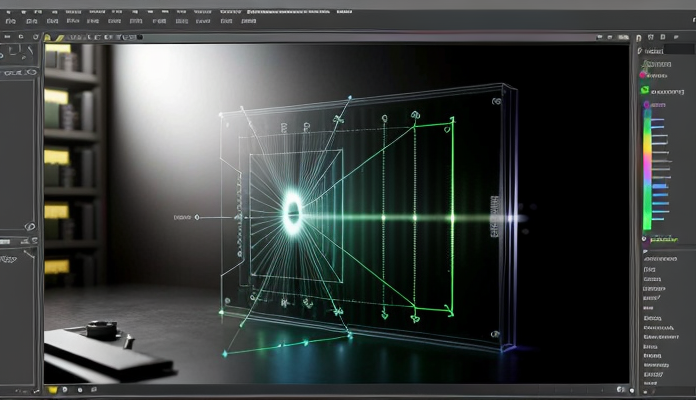The width and height of the screenshot is (696, 400).
Task: Click the pen icon beside right panel field
Action: click(x=640, y=51)
